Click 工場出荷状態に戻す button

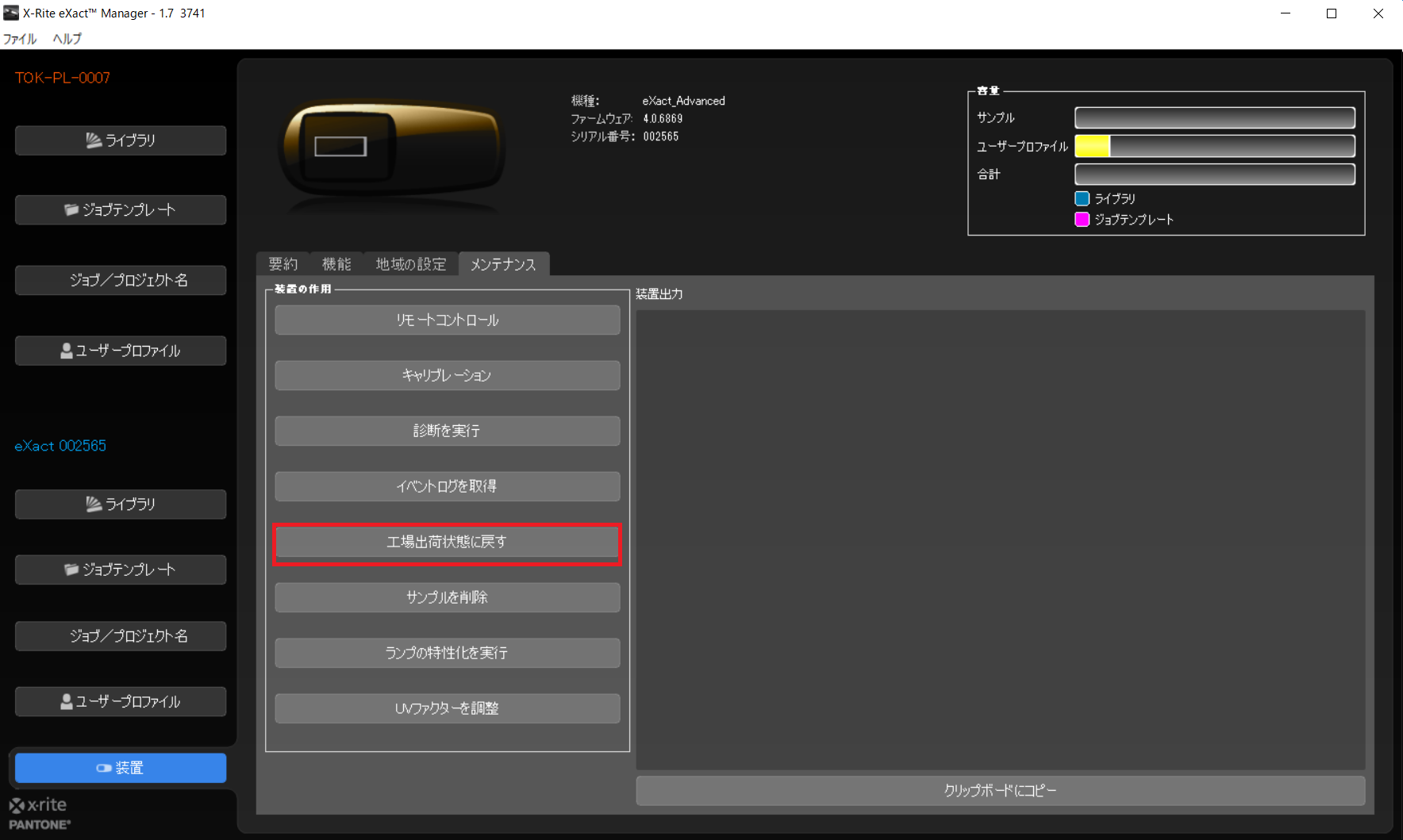448,543
